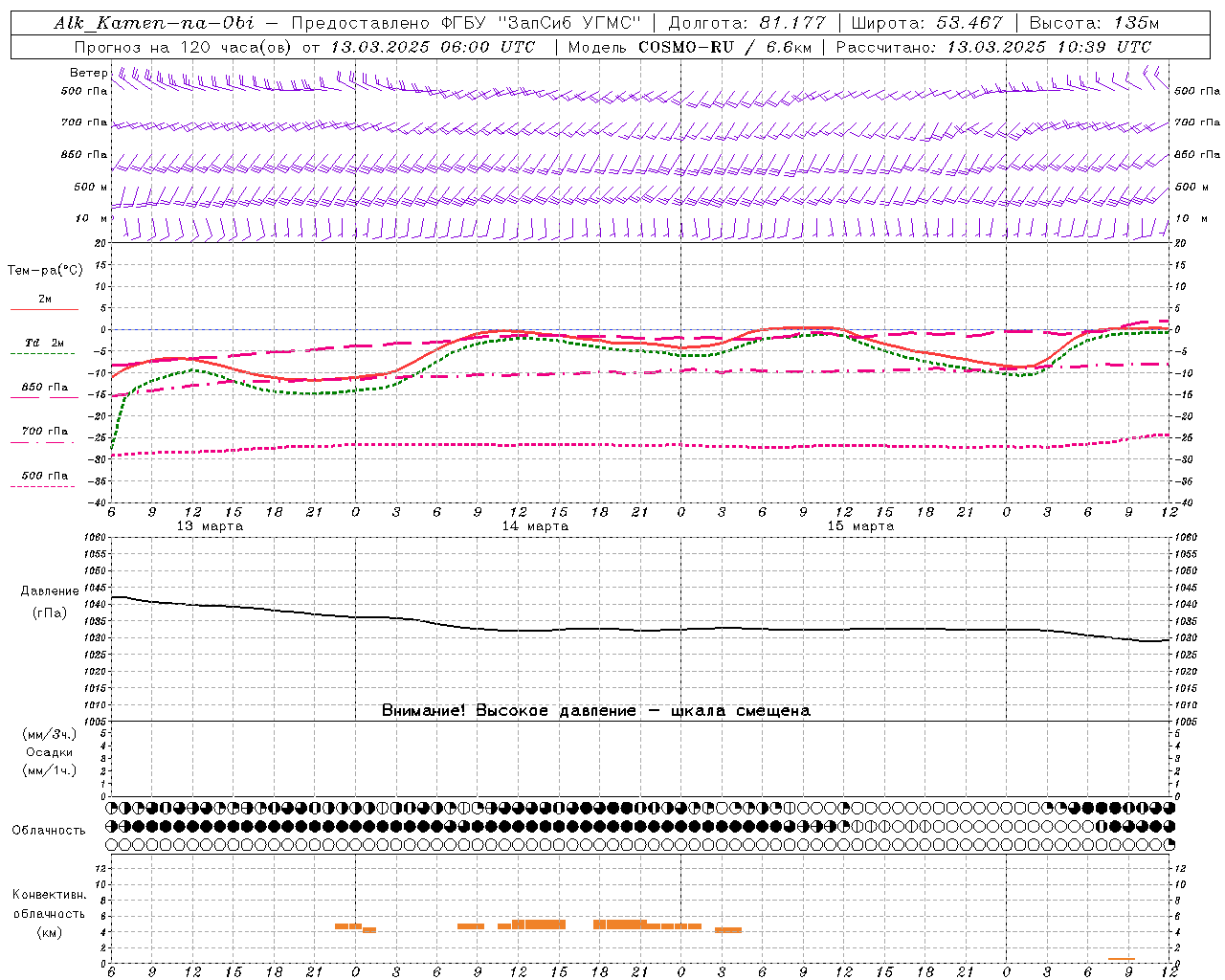The width and height of the screenshot is (1225, 980).
Task: Click the model name COSMO-RU / 6.6км
Action: [725, 47]
